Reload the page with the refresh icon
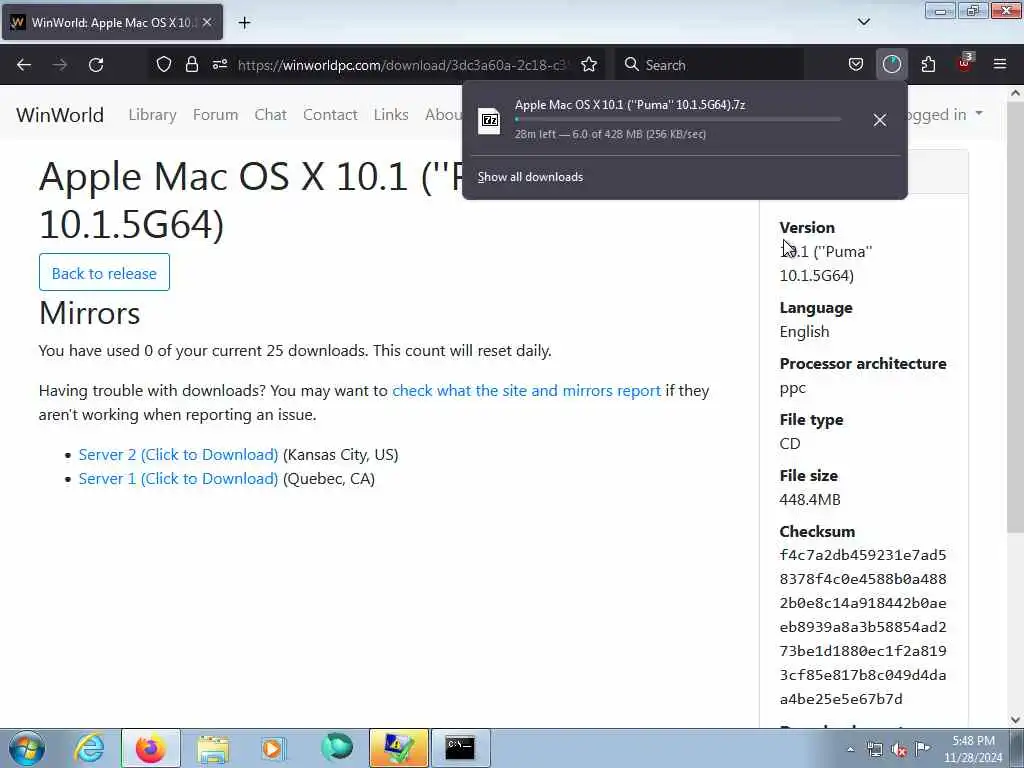The height and width of the screenshot is (768, 1024). [x=96, y=65]
